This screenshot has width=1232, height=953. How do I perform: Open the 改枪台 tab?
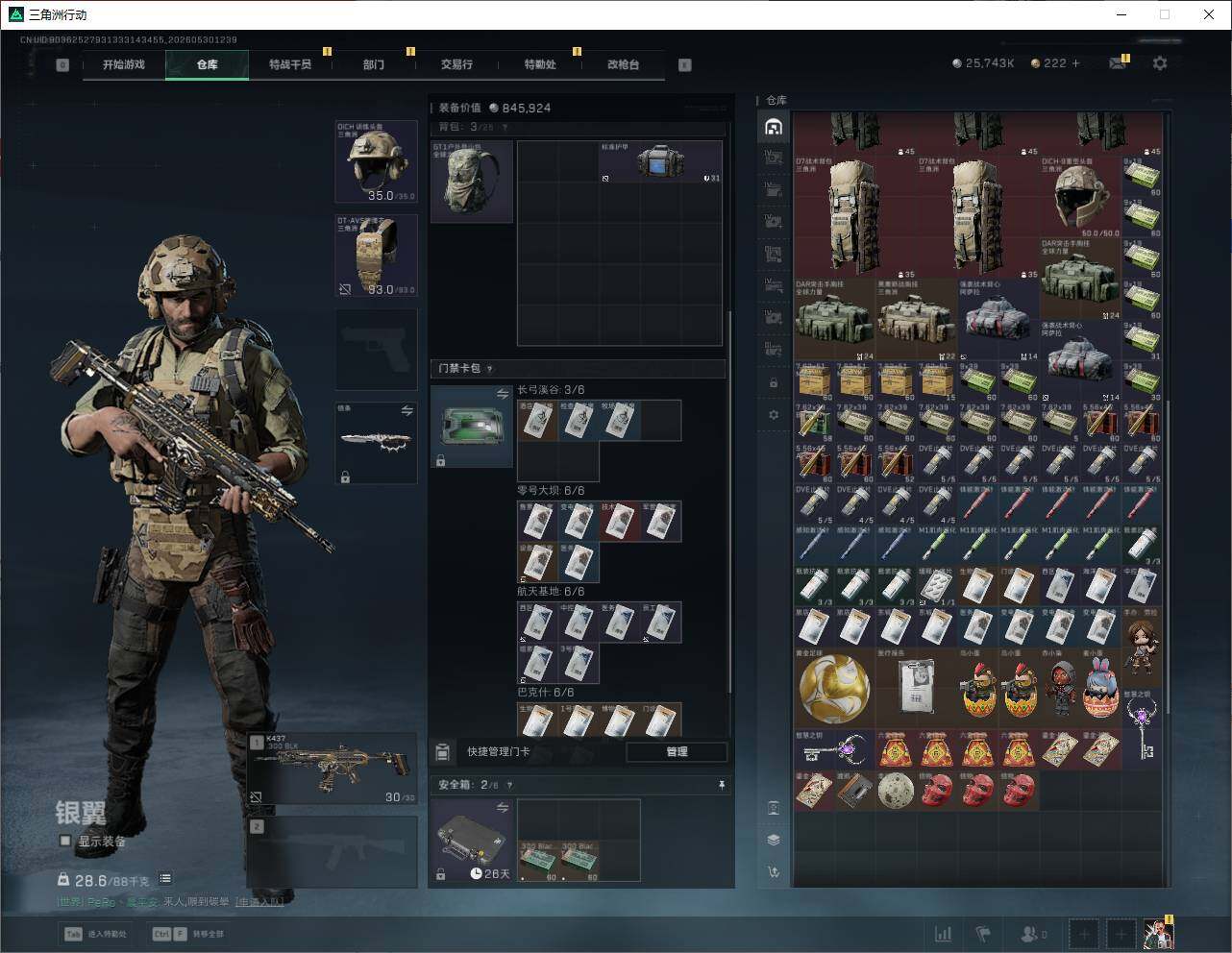pyautogui.click(x=623, y=64)
